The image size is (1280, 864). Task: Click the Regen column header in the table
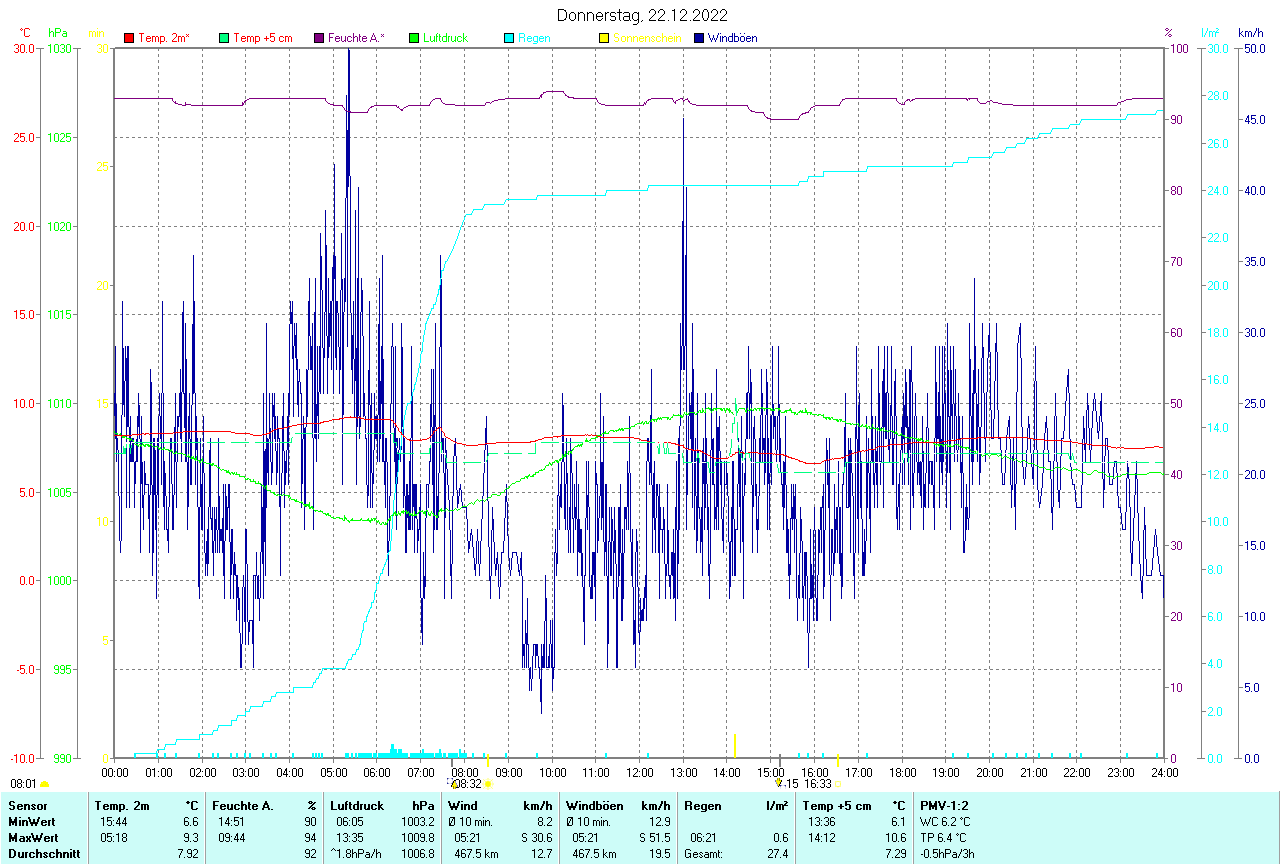[704, 805]
